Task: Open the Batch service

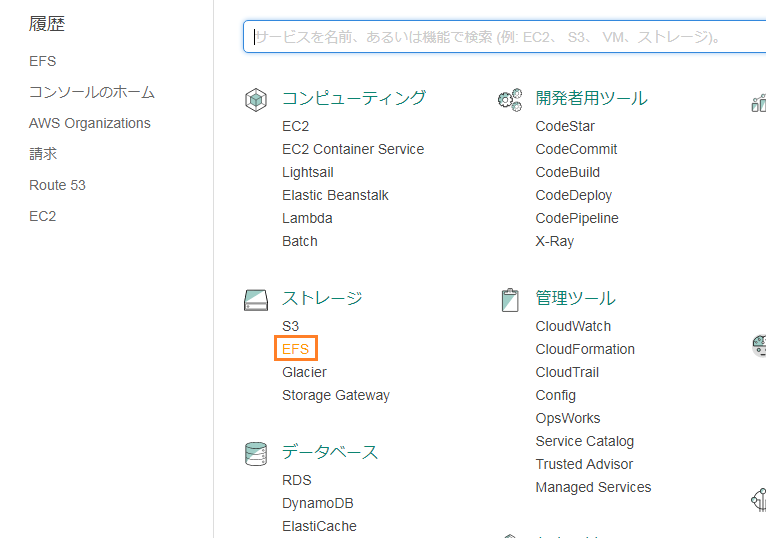Action: tap(300, 241)
